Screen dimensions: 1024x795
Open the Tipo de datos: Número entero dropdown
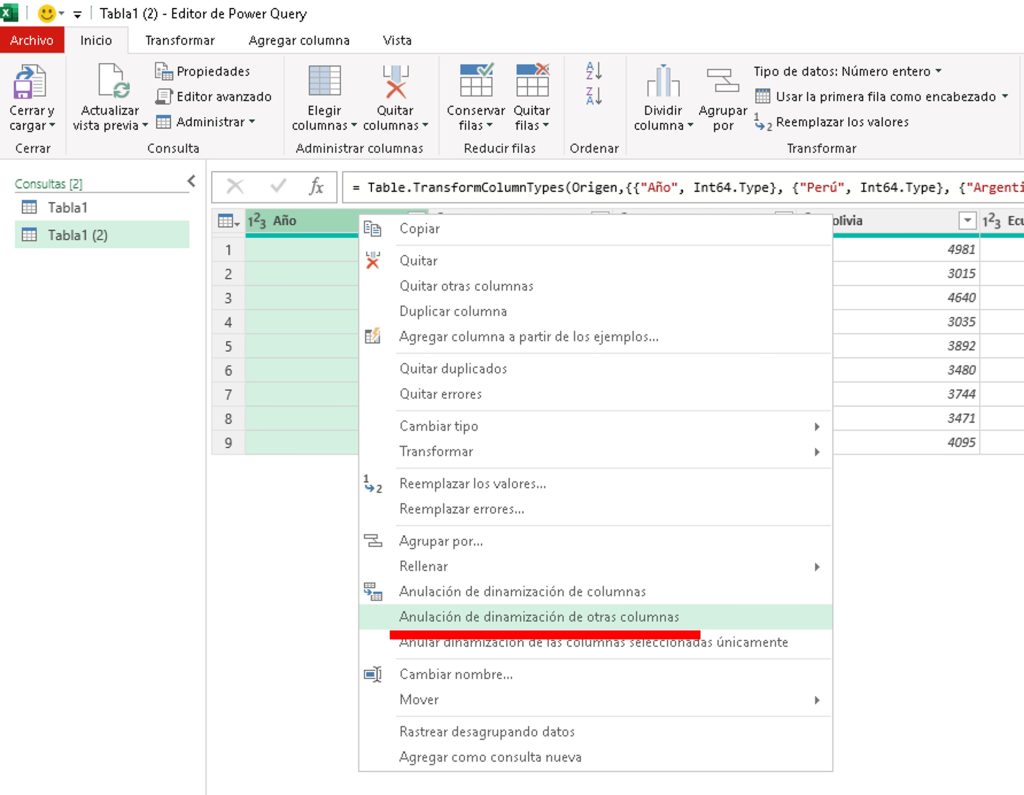pos(848,71)
